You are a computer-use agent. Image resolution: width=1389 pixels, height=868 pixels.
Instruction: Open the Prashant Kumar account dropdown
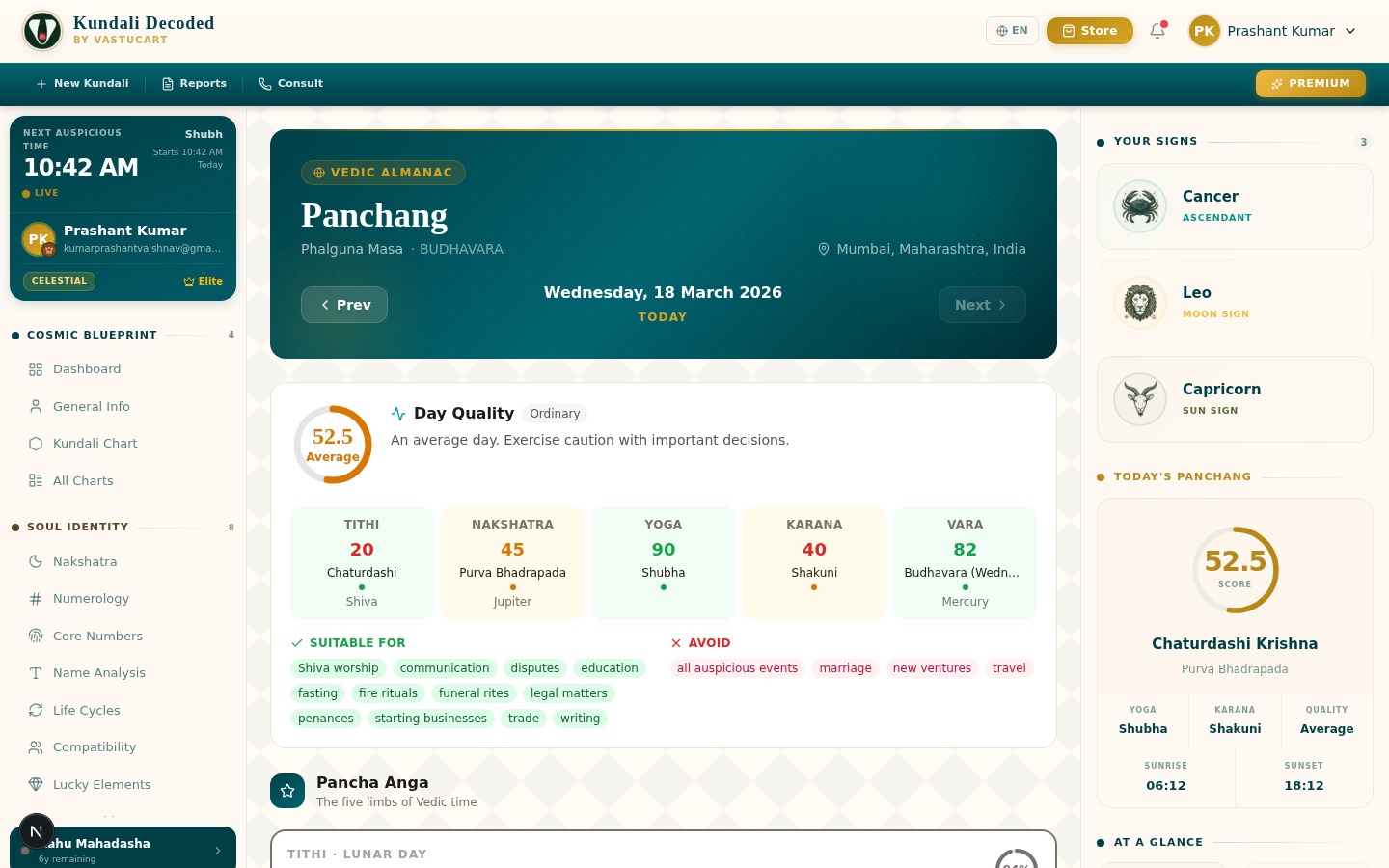(x=1273, y=31)
